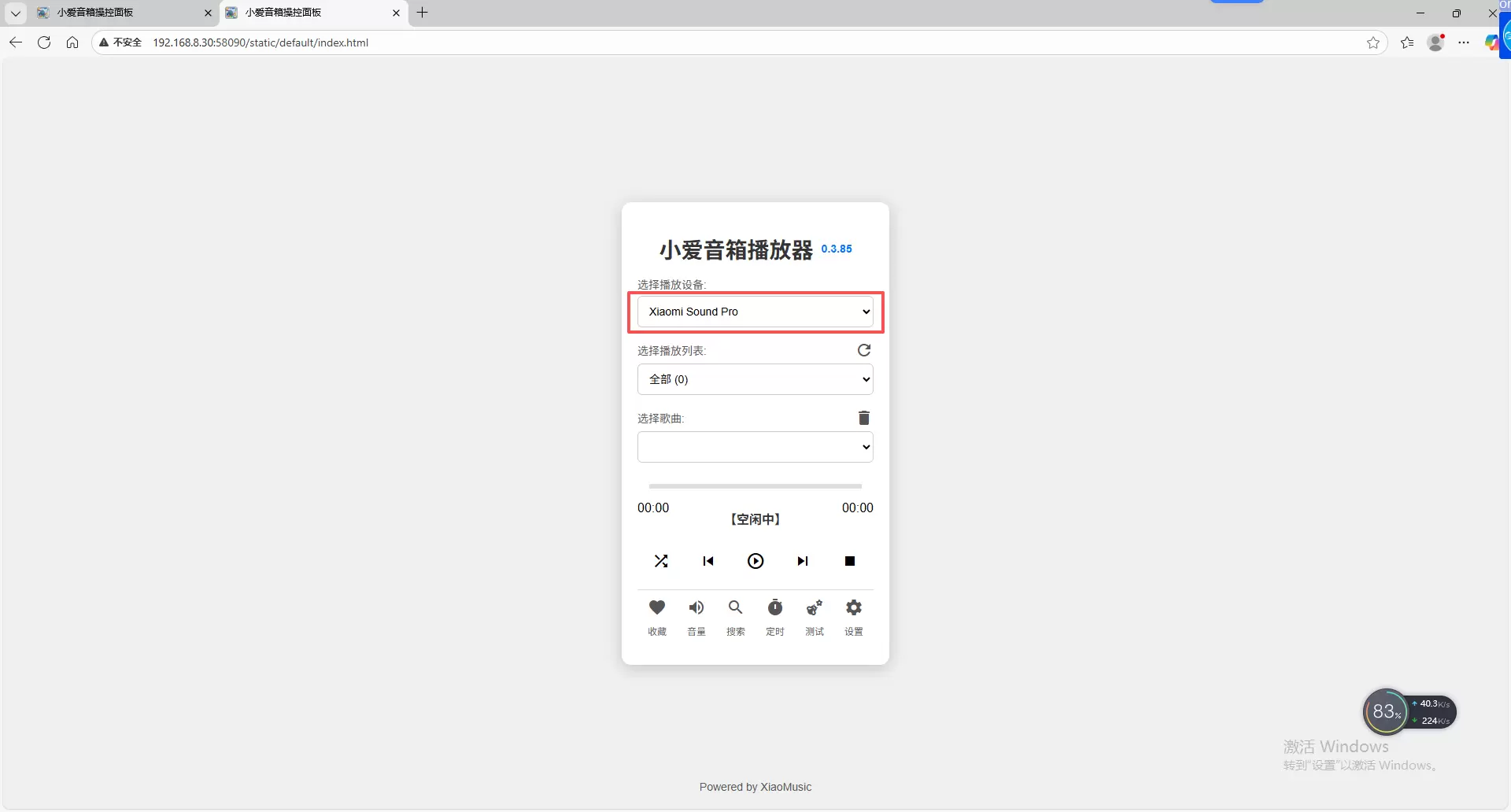
Task: Skip to the next track
Action: (x=803, y=561)
